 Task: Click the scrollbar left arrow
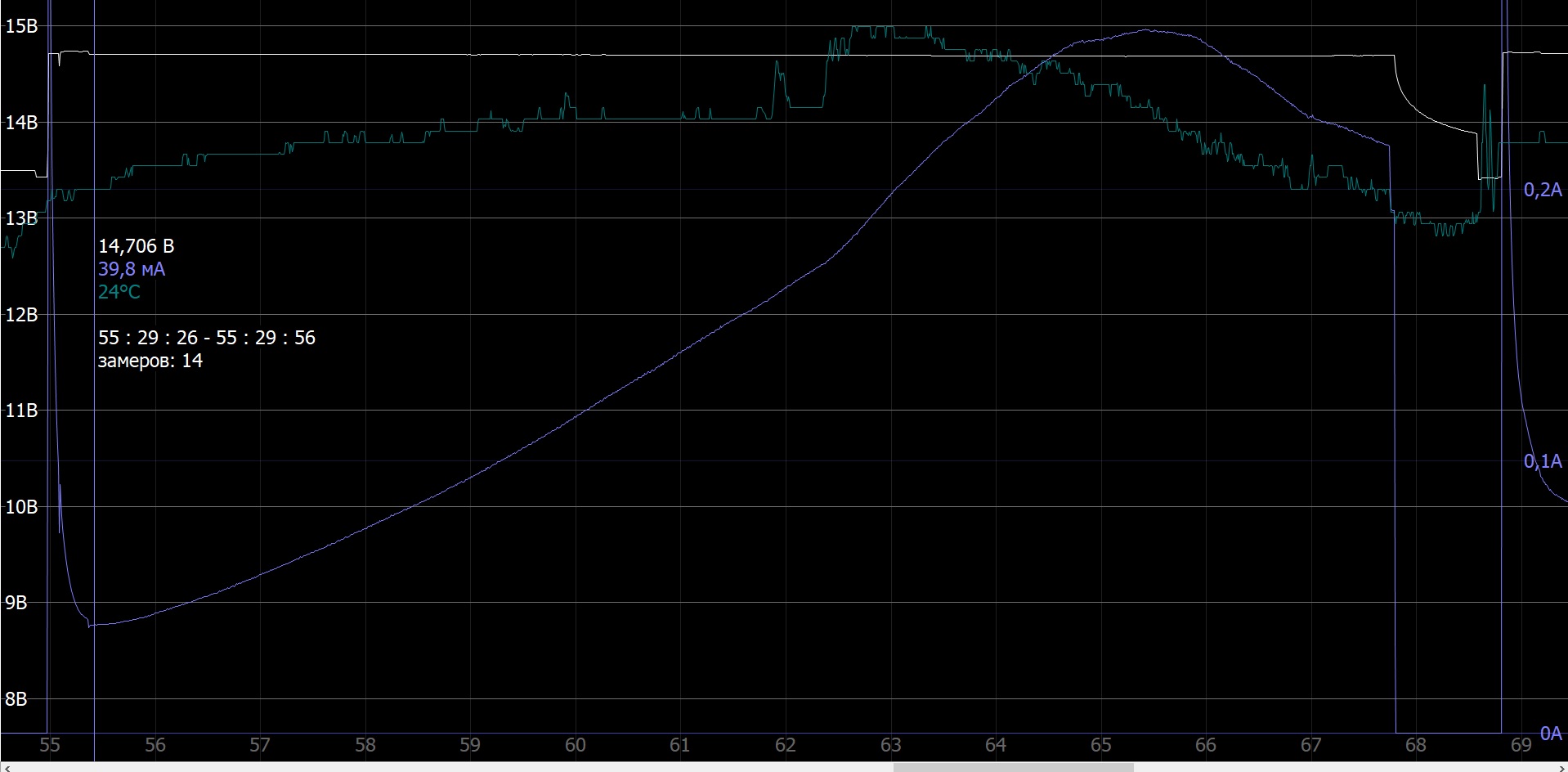click(x=7, y=767)
